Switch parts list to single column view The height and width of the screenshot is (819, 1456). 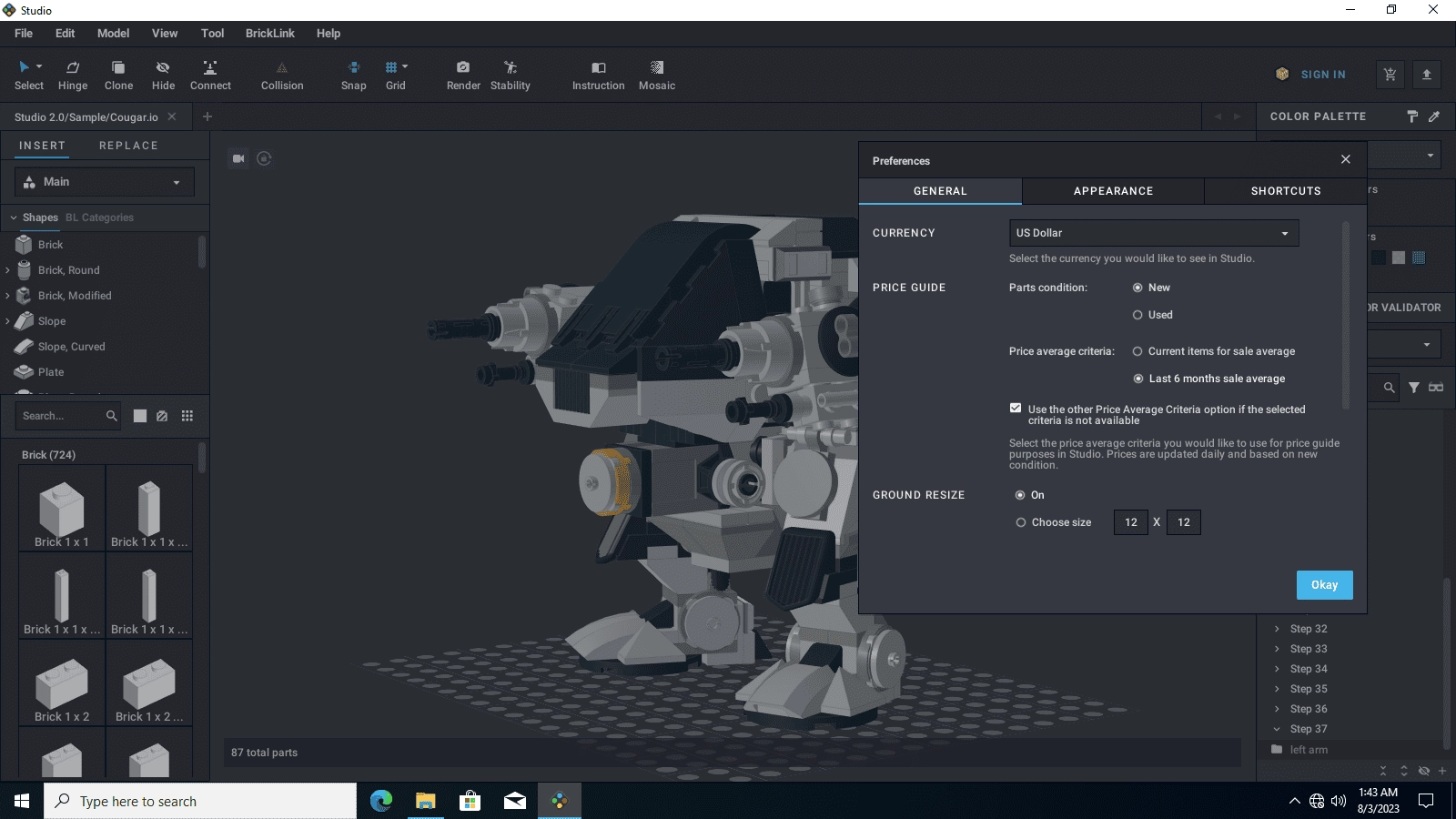[140, 416]
